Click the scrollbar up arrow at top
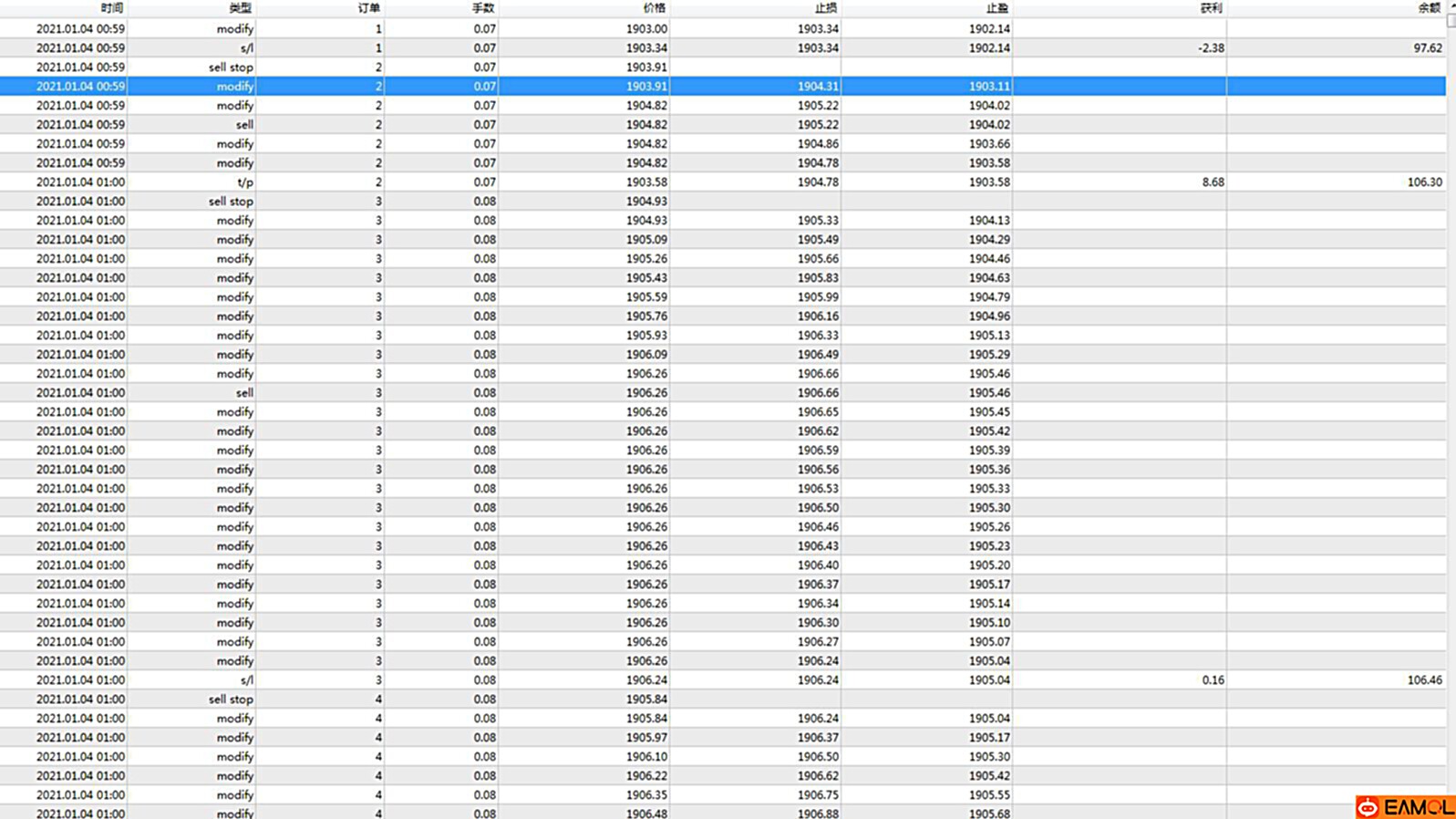 tap(1451, 6)
